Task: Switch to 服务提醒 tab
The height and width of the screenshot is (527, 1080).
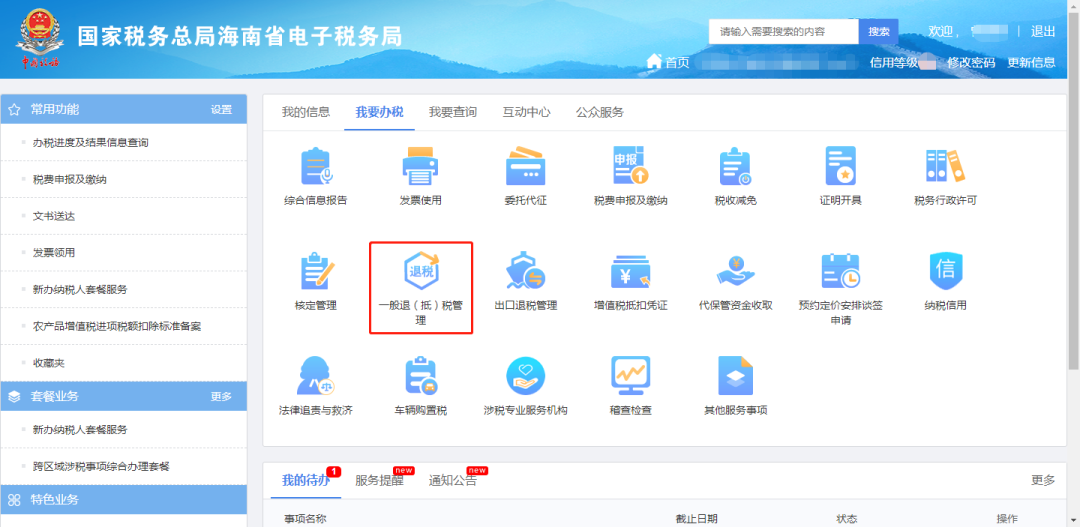Action: [x=380, y=480]
